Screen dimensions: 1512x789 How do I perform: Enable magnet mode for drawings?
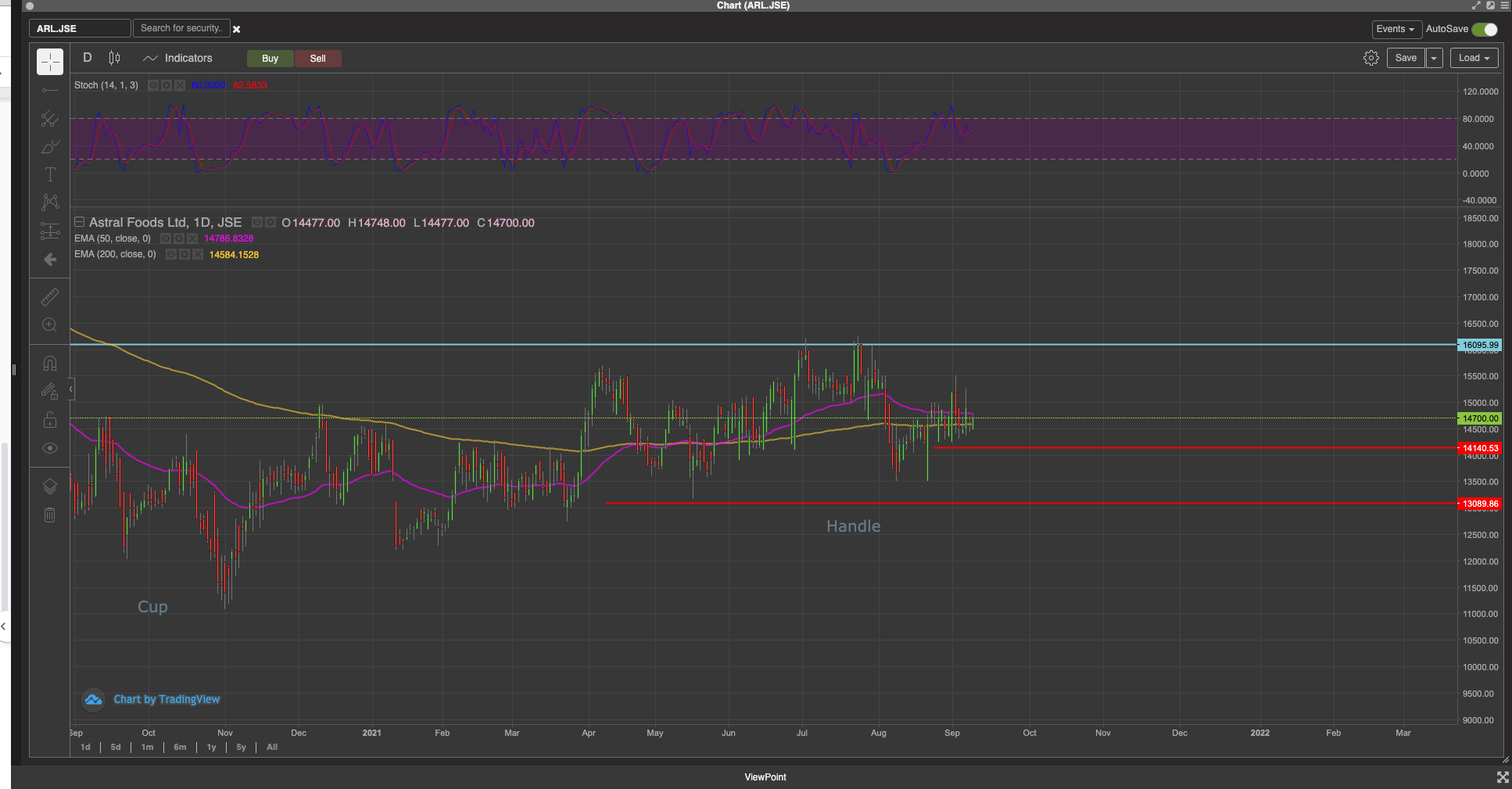[50, 364]
